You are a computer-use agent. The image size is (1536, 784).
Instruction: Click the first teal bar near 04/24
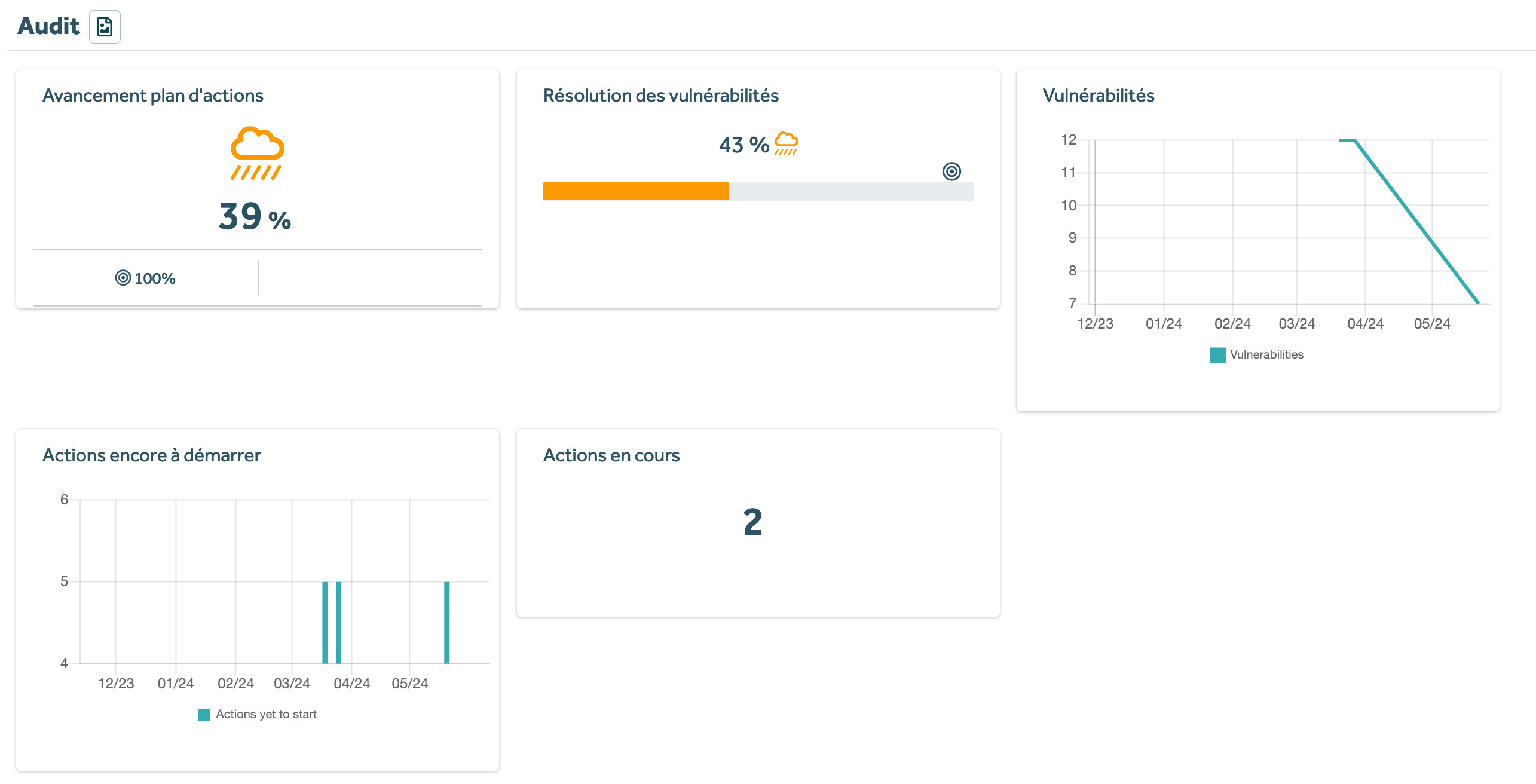(x=325, y=622)
